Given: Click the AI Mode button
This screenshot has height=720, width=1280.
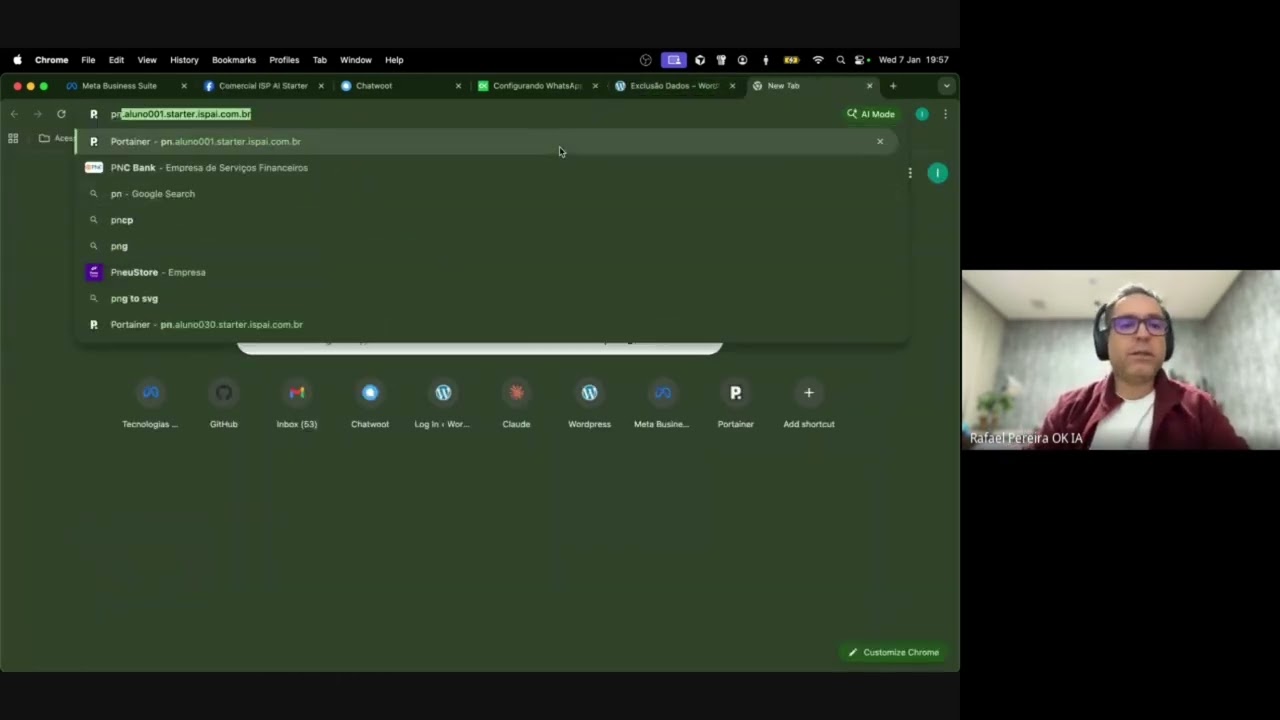Looking at the screenshot, I should [871, 114].
